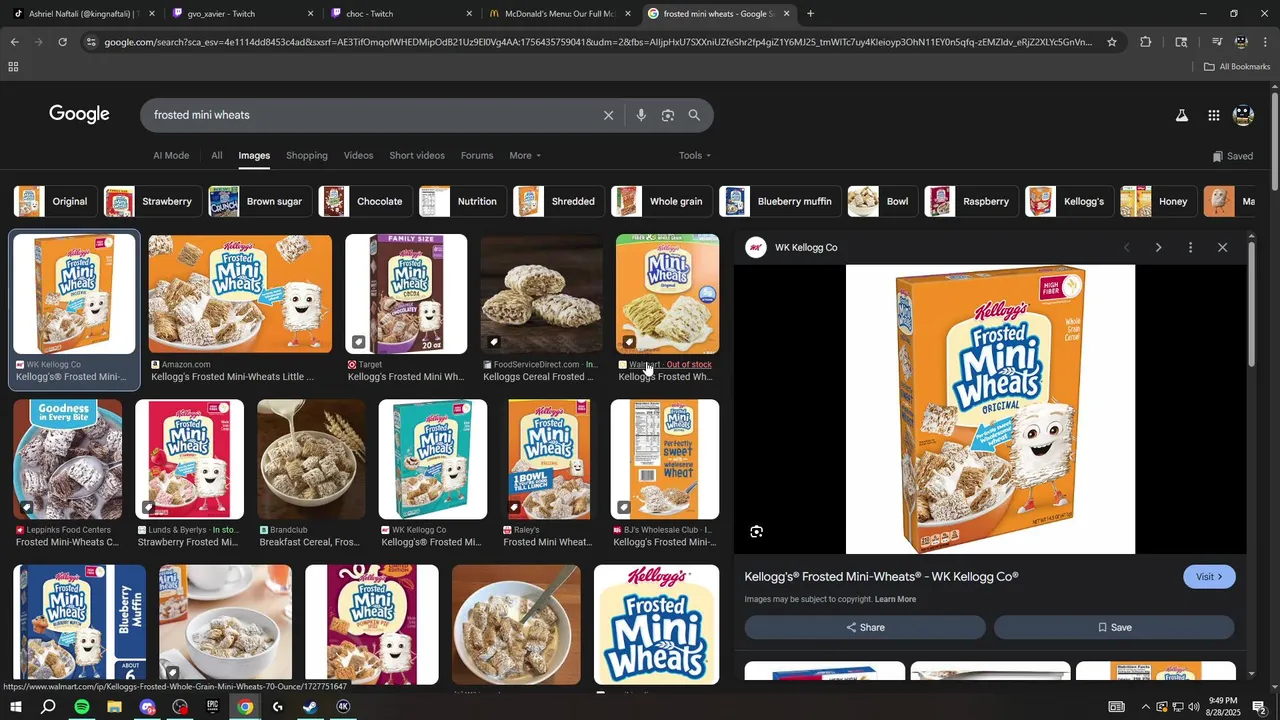Go back to previous page

point(14,42)
